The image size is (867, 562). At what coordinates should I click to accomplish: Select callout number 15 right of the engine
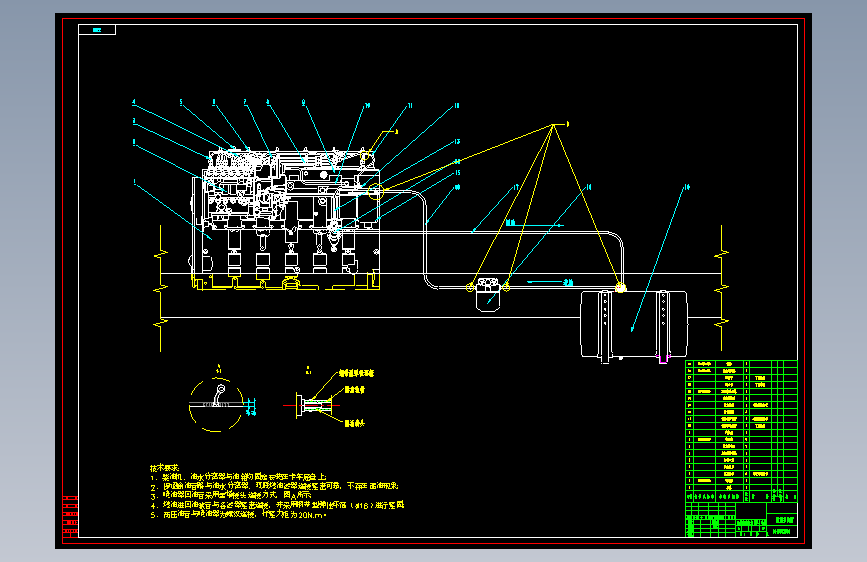tap(457, 173)
